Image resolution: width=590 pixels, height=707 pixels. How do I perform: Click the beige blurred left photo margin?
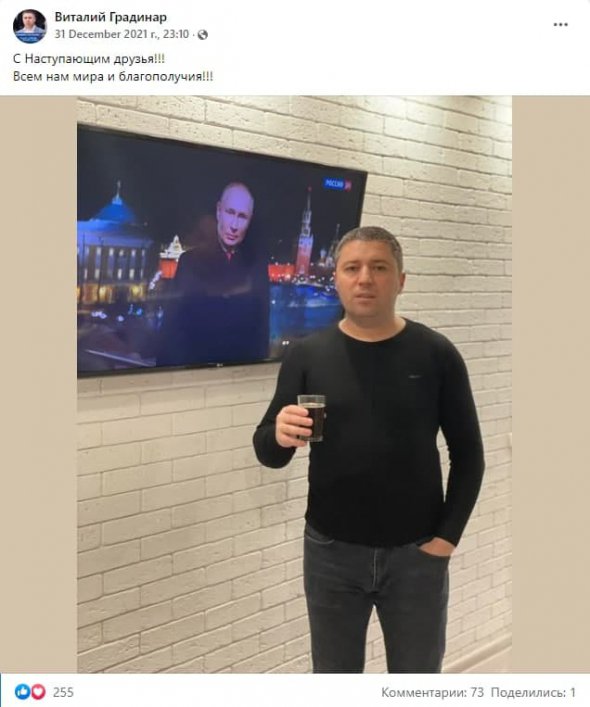click(x=39, y=384)
